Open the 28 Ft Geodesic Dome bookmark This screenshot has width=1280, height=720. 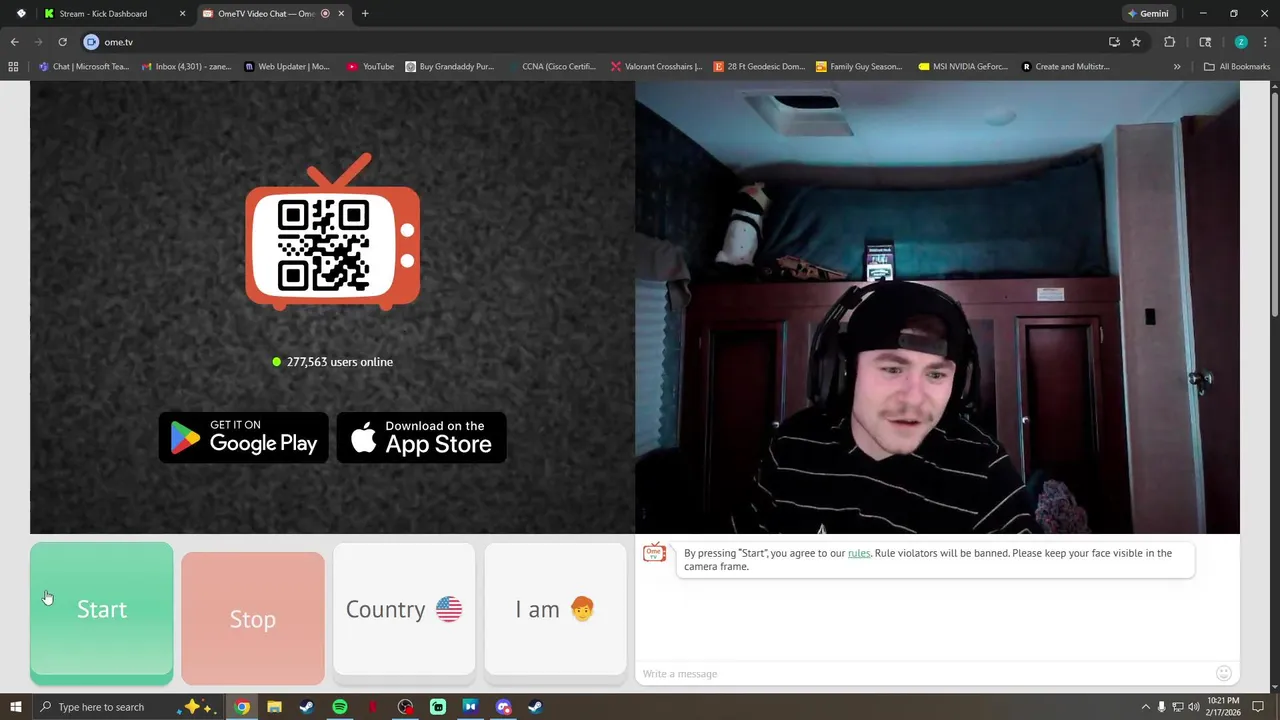759,67
